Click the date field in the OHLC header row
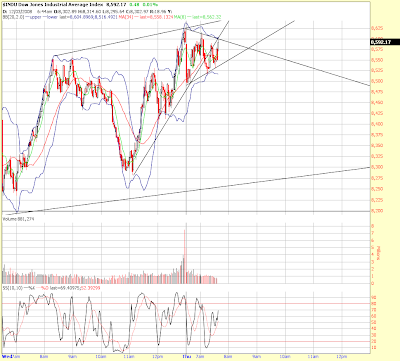The image size is (400, 361). (x=21, y=11)
